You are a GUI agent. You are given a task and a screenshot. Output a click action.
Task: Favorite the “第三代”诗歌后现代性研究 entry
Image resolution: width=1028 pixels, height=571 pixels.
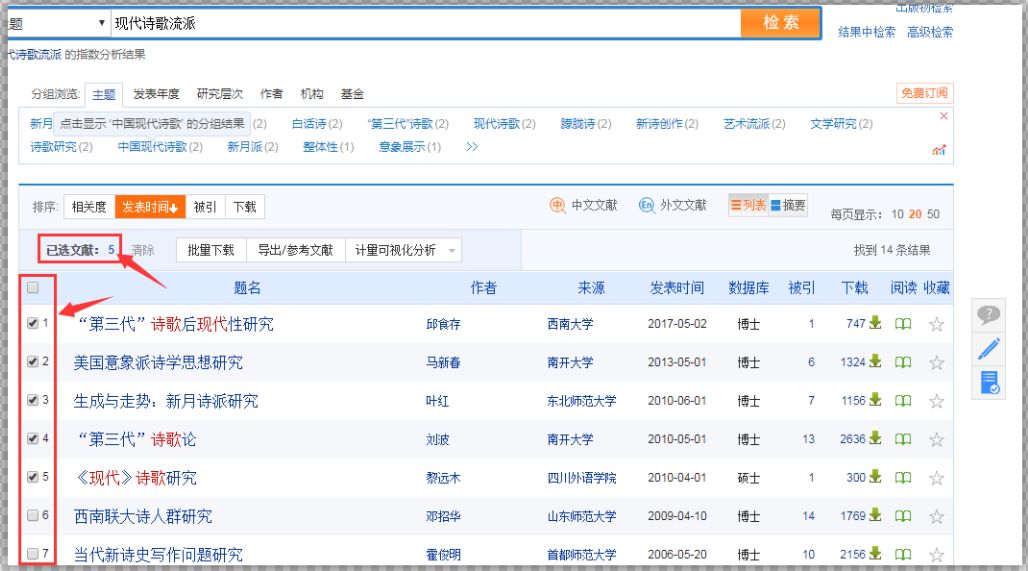(x=937, y=324)
